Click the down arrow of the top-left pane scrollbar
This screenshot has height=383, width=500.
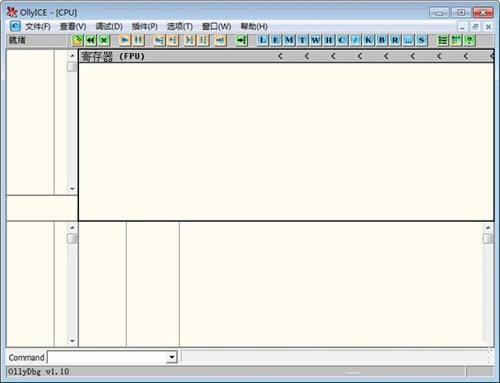click(72, 189)
